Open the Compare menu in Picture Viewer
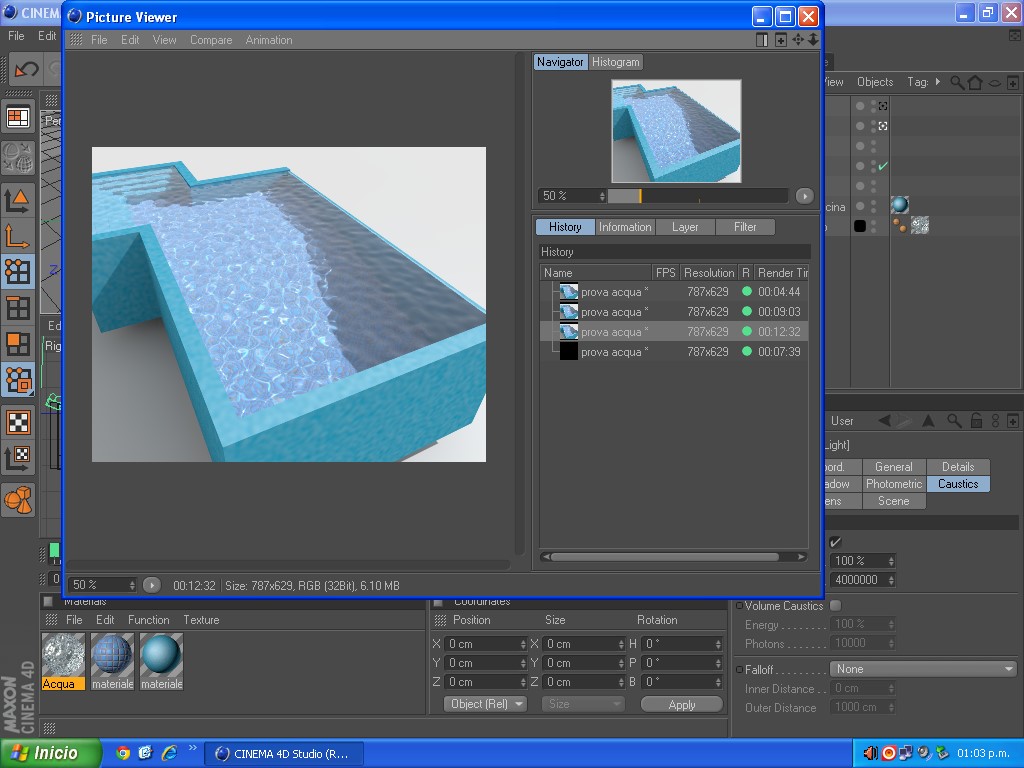Image resolution: width=1024 pixels, height=768 pixels. [x=211, y=40]
